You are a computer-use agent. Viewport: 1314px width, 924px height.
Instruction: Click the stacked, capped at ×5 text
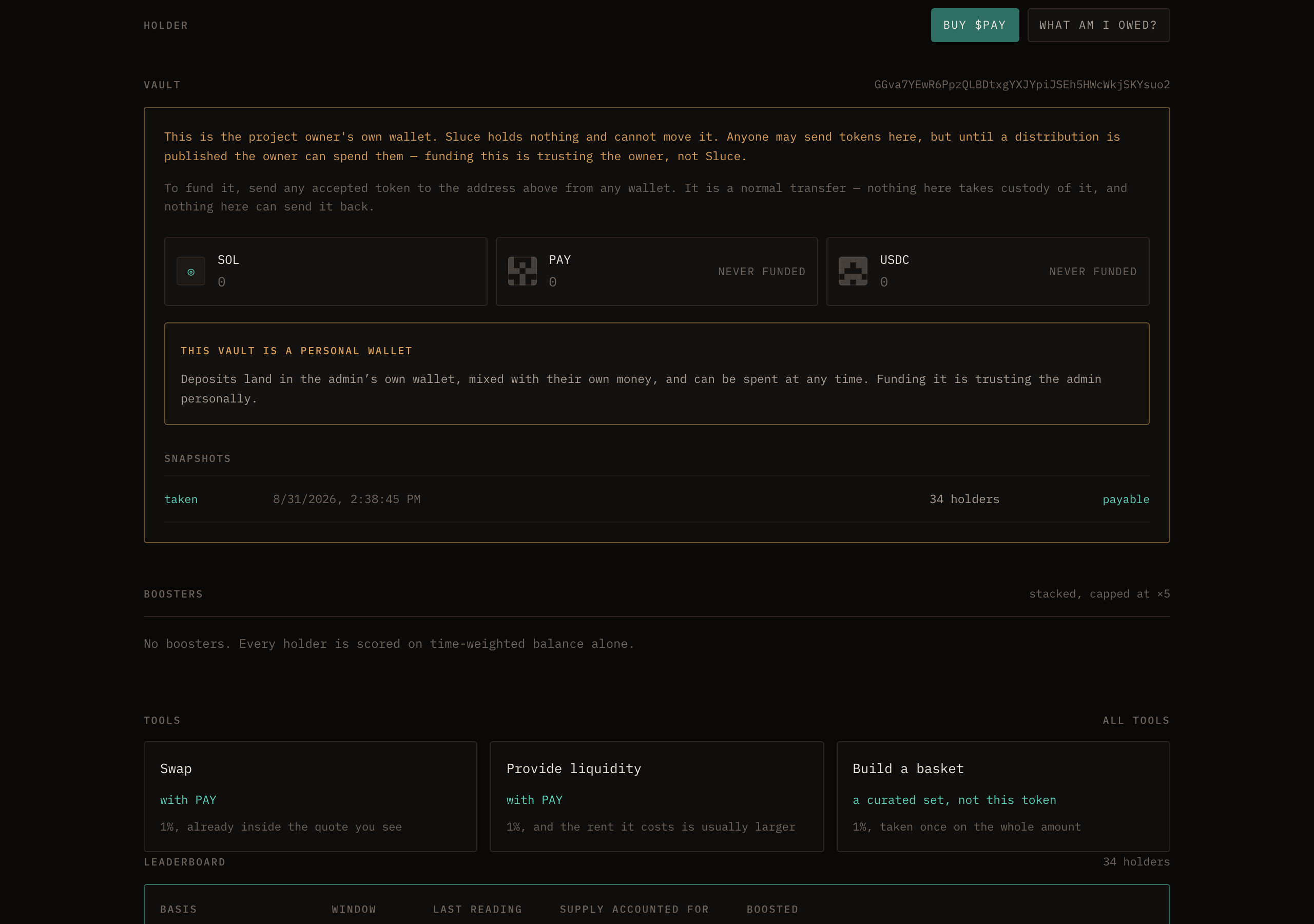click(x=1099, y=594)
